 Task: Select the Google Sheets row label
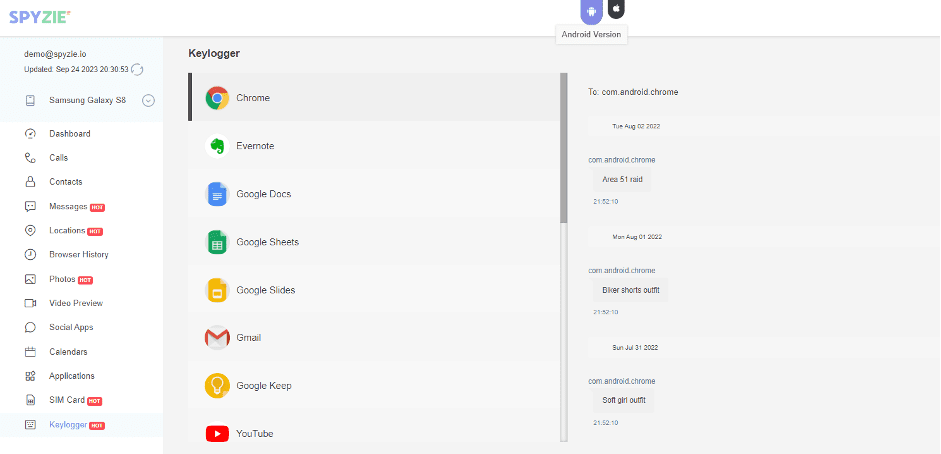point(268,242)
